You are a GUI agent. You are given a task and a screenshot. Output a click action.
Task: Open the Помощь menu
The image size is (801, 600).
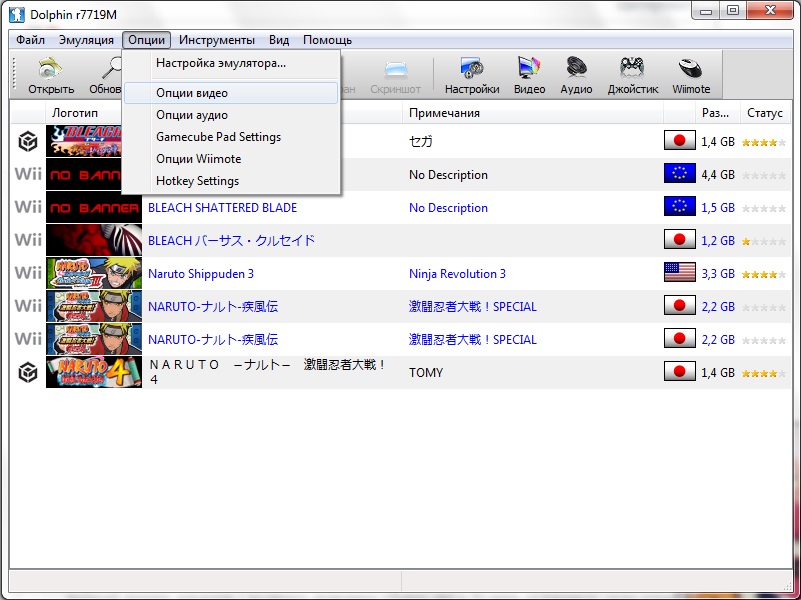click(327, 40)
